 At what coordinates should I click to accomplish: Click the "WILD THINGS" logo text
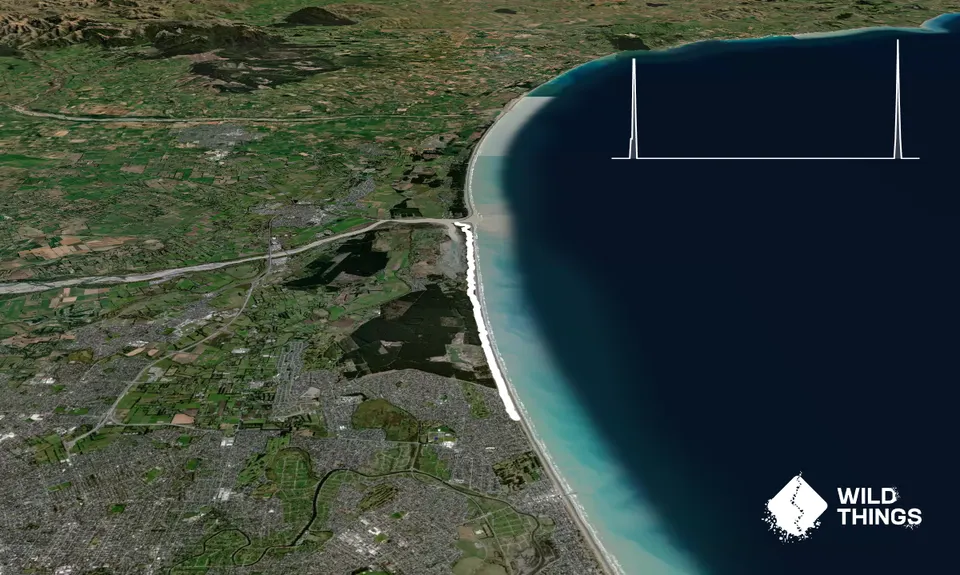pos(879,506)
